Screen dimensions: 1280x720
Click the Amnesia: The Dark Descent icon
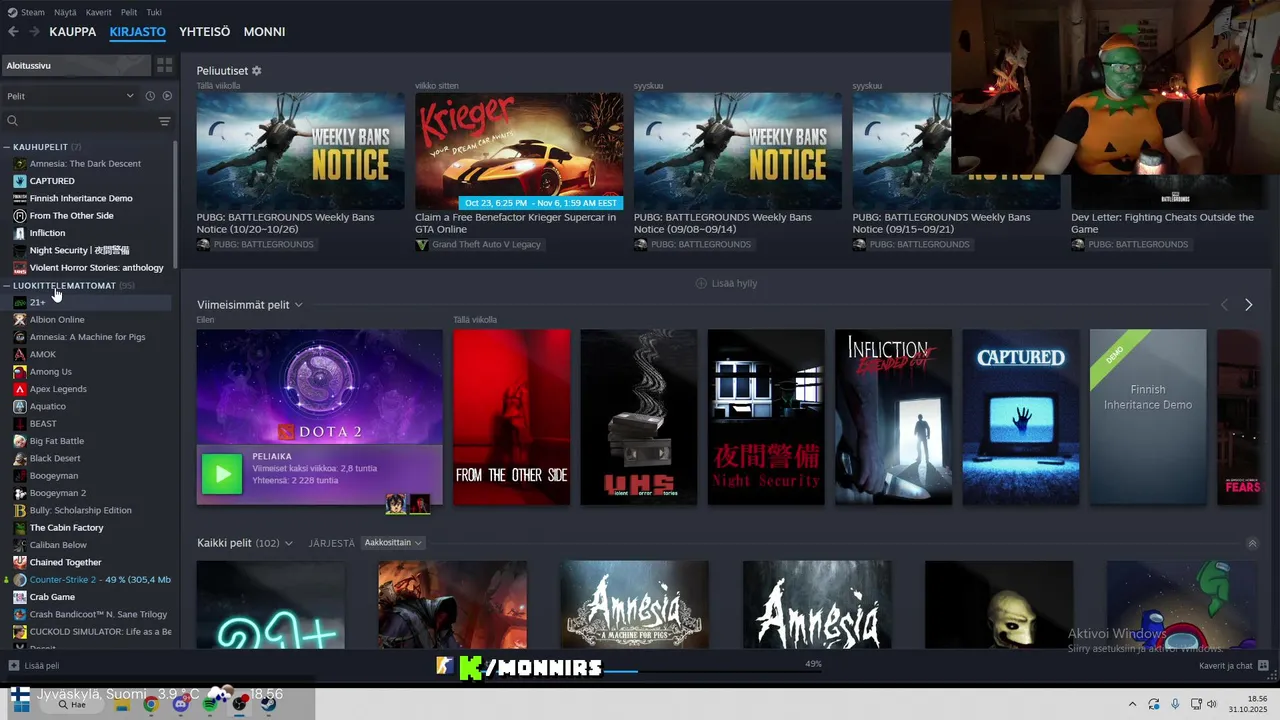(x=20, y=164)
